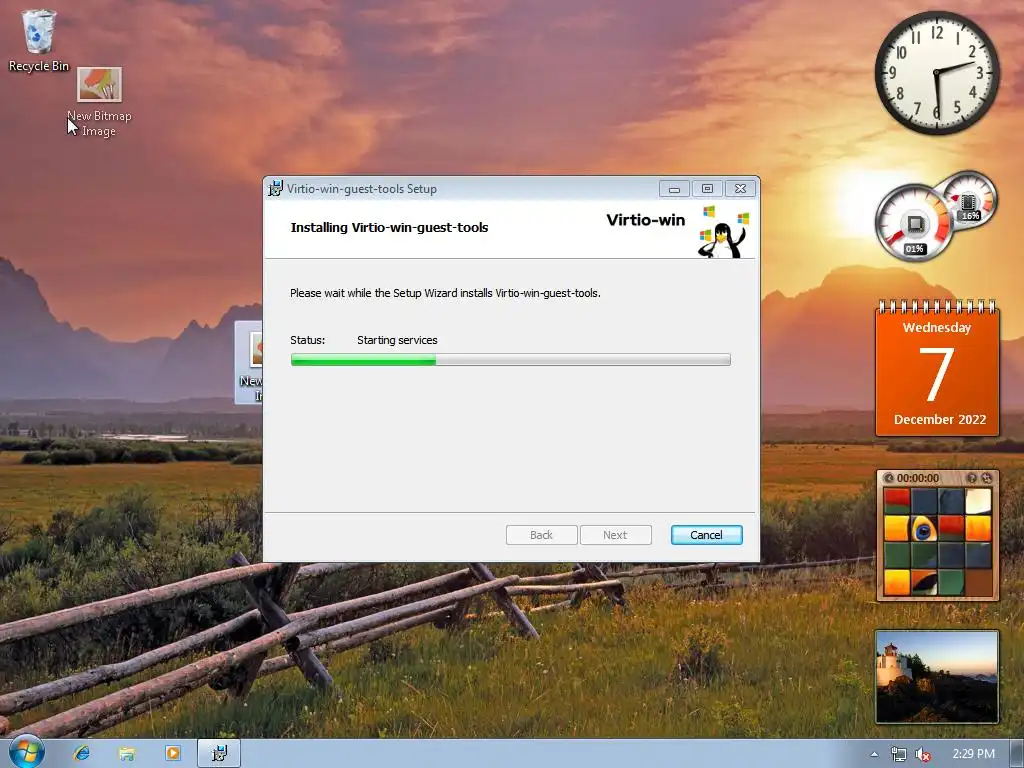The width and height of the screenshot is (1024, 768).
Task: Show the picture puzzle solved image hint
Action: pyautogui.click(x=972, y=478)
